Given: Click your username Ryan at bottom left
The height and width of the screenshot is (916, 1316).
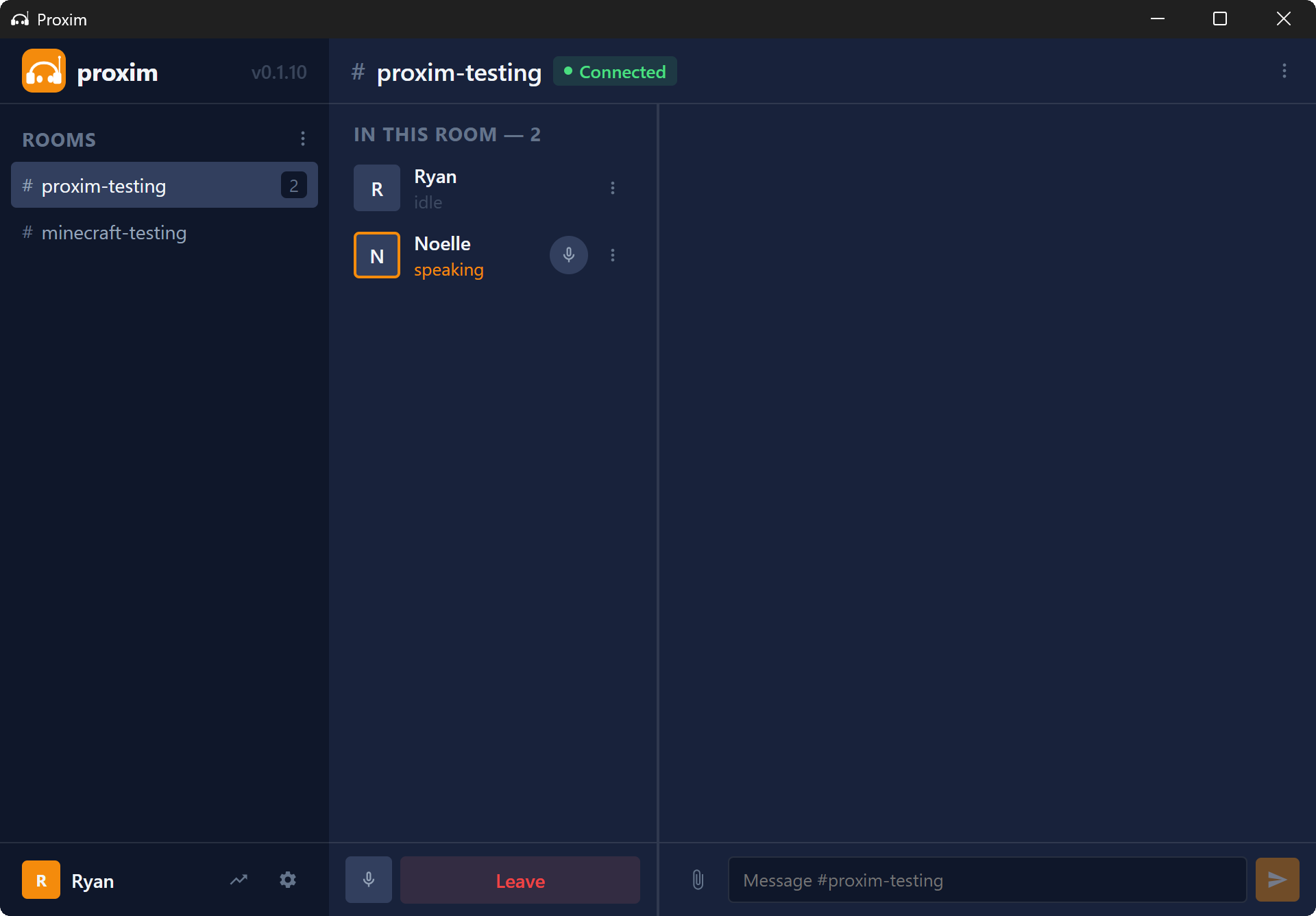Looking at the screenshot, I should [x=91, y=880].
